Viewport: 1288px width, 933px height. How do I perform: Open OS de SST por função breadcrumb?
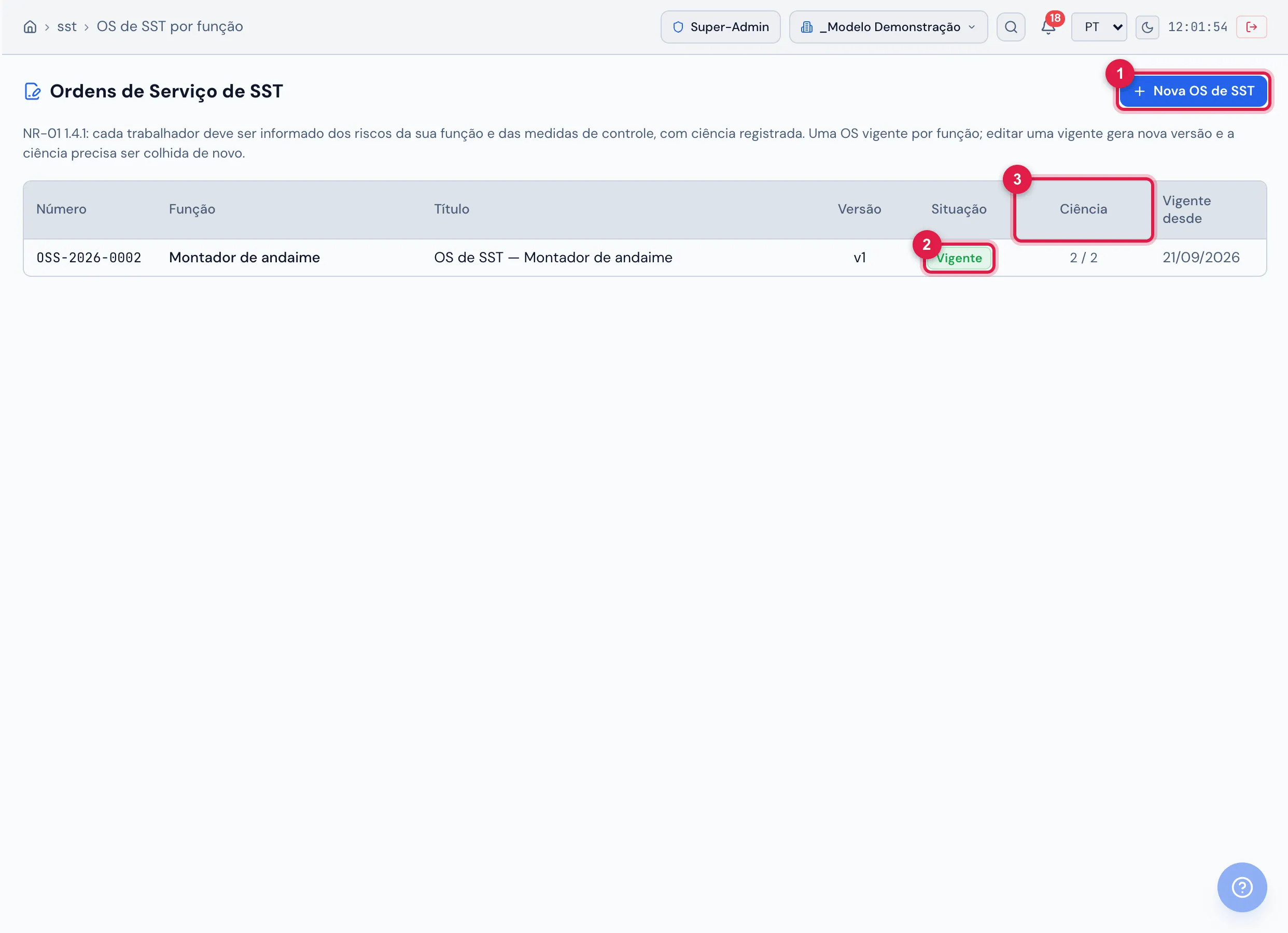[170, 26]
